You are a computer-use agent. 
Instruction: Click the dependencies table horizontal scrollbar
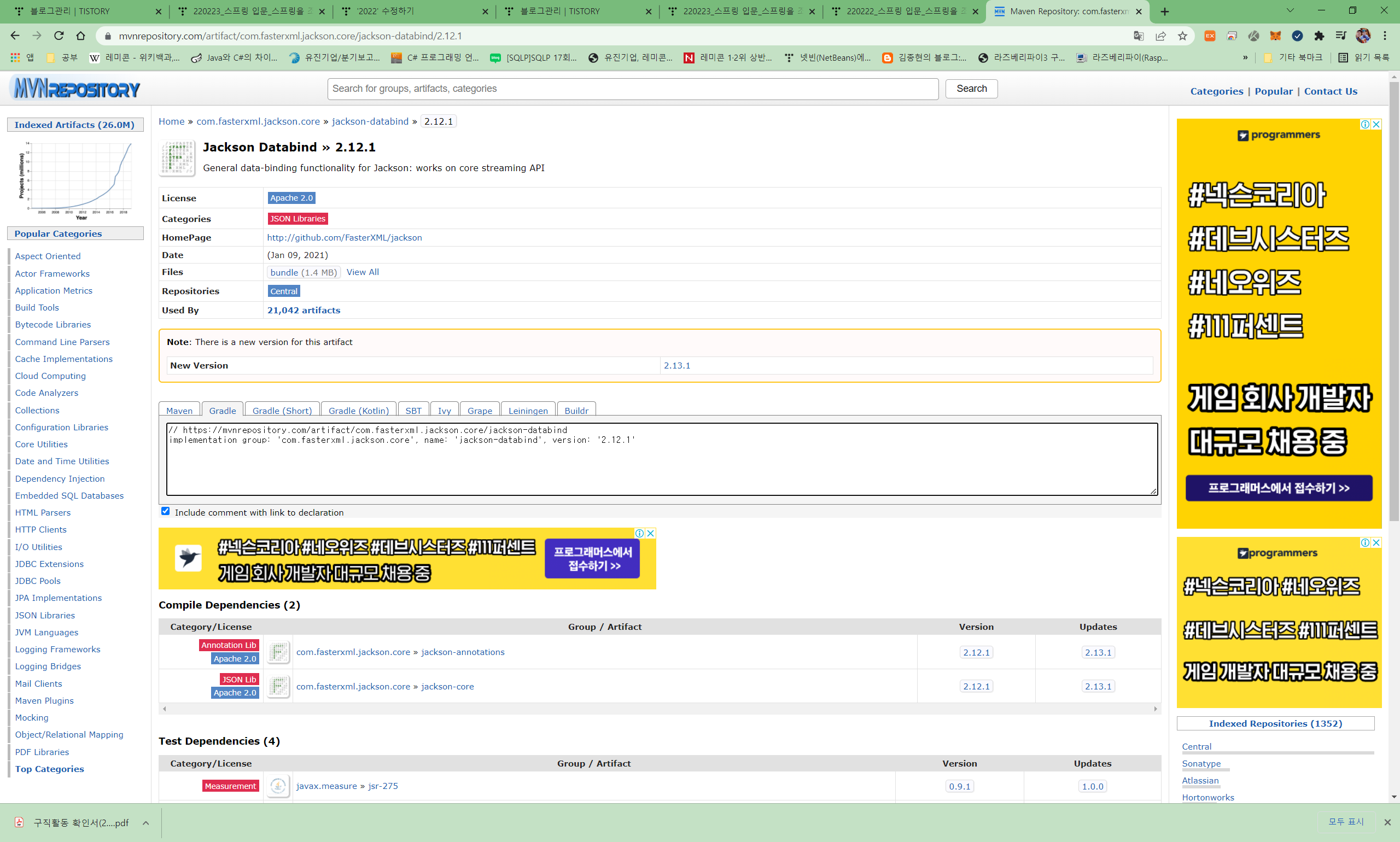[660, 709]
